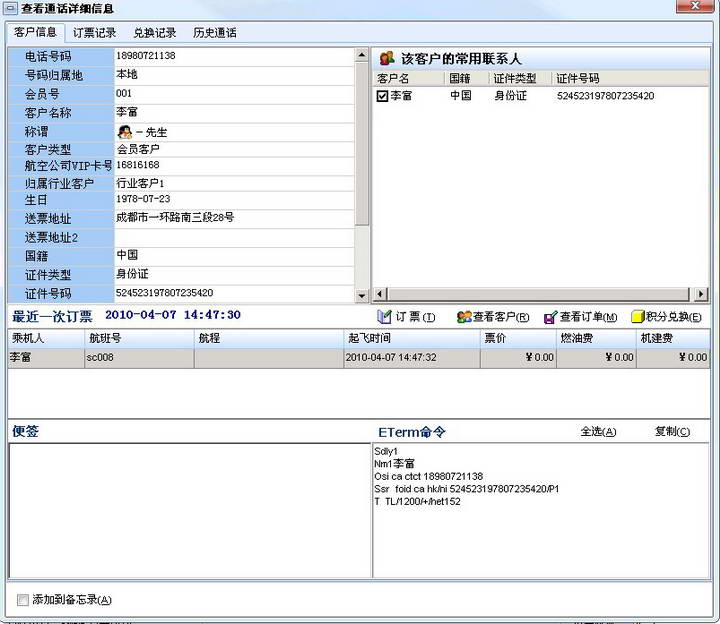This screenshot has height=624, width=720.
Task: Switch to the 订票记录 tab
Action: pos(95,33)
